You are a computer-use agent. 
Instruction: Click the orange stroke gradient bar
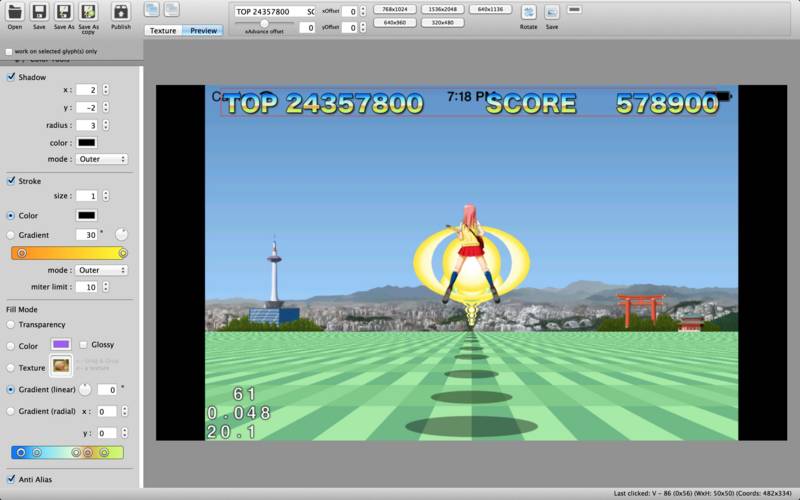(69, 253)
